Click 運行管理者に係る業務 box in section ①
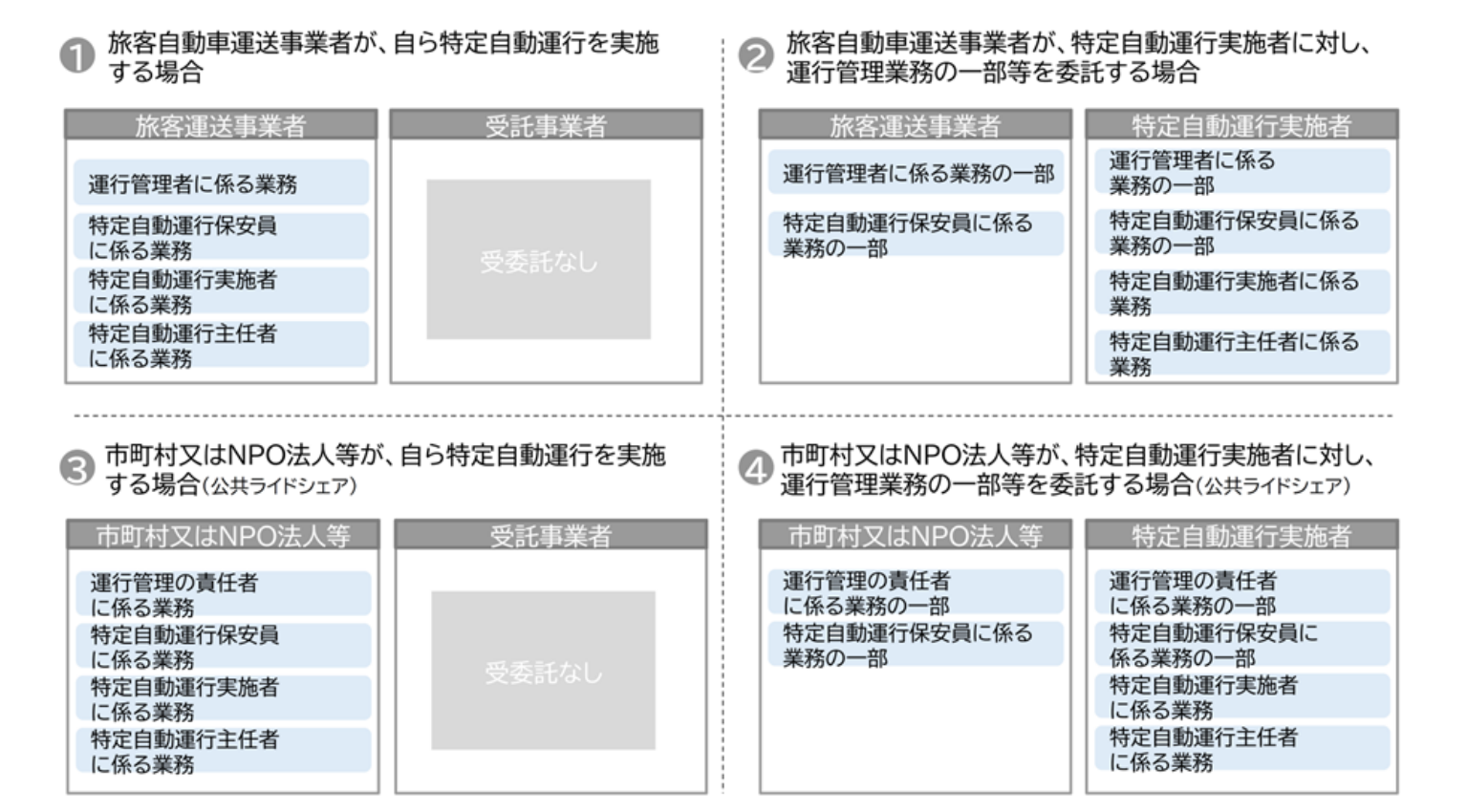Image resolution: width=1467 pixels, height=812 pixels. pyautogui.click(x=222, y=182)
